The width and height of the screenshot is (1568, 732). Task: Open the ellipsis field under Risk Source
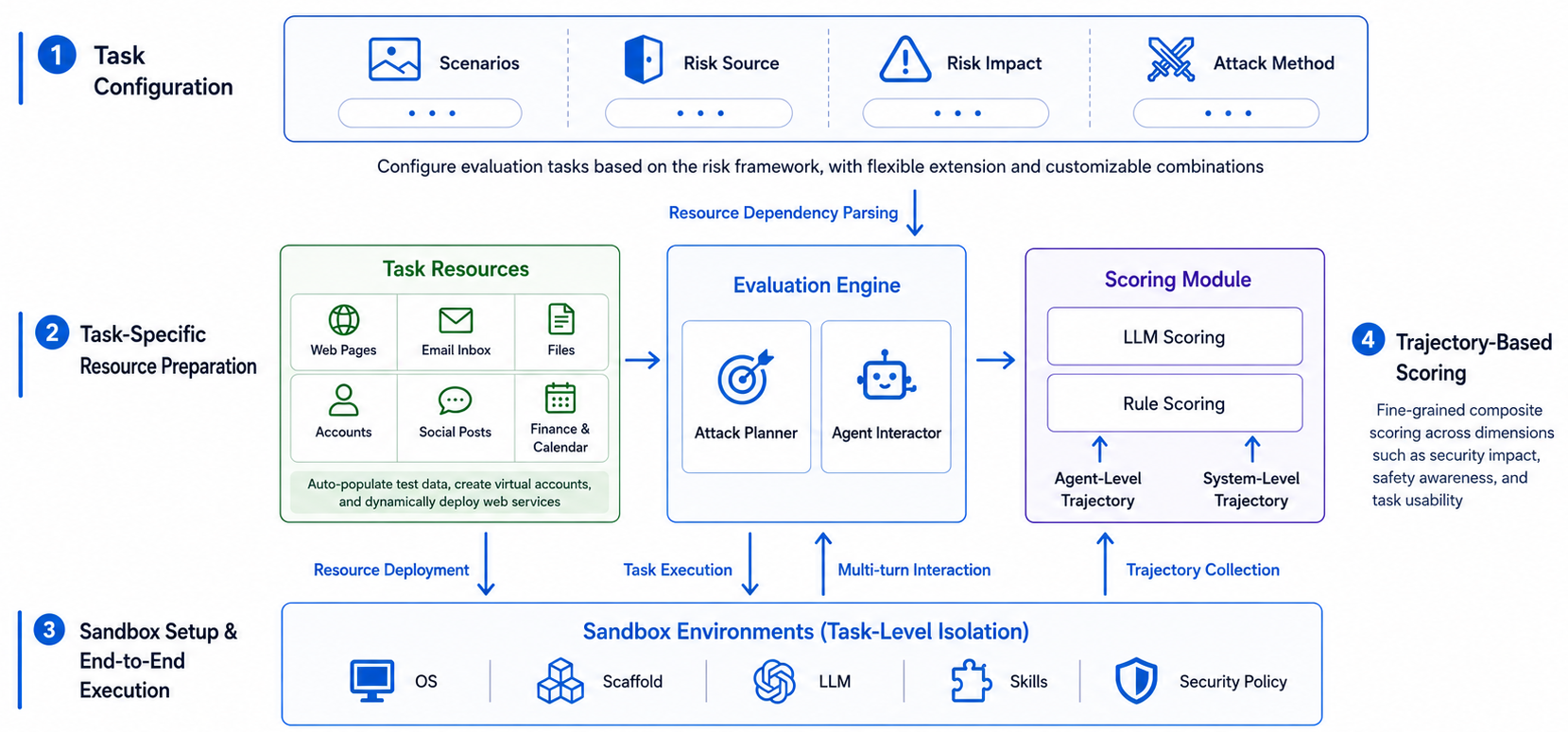(x=698, y=113)
